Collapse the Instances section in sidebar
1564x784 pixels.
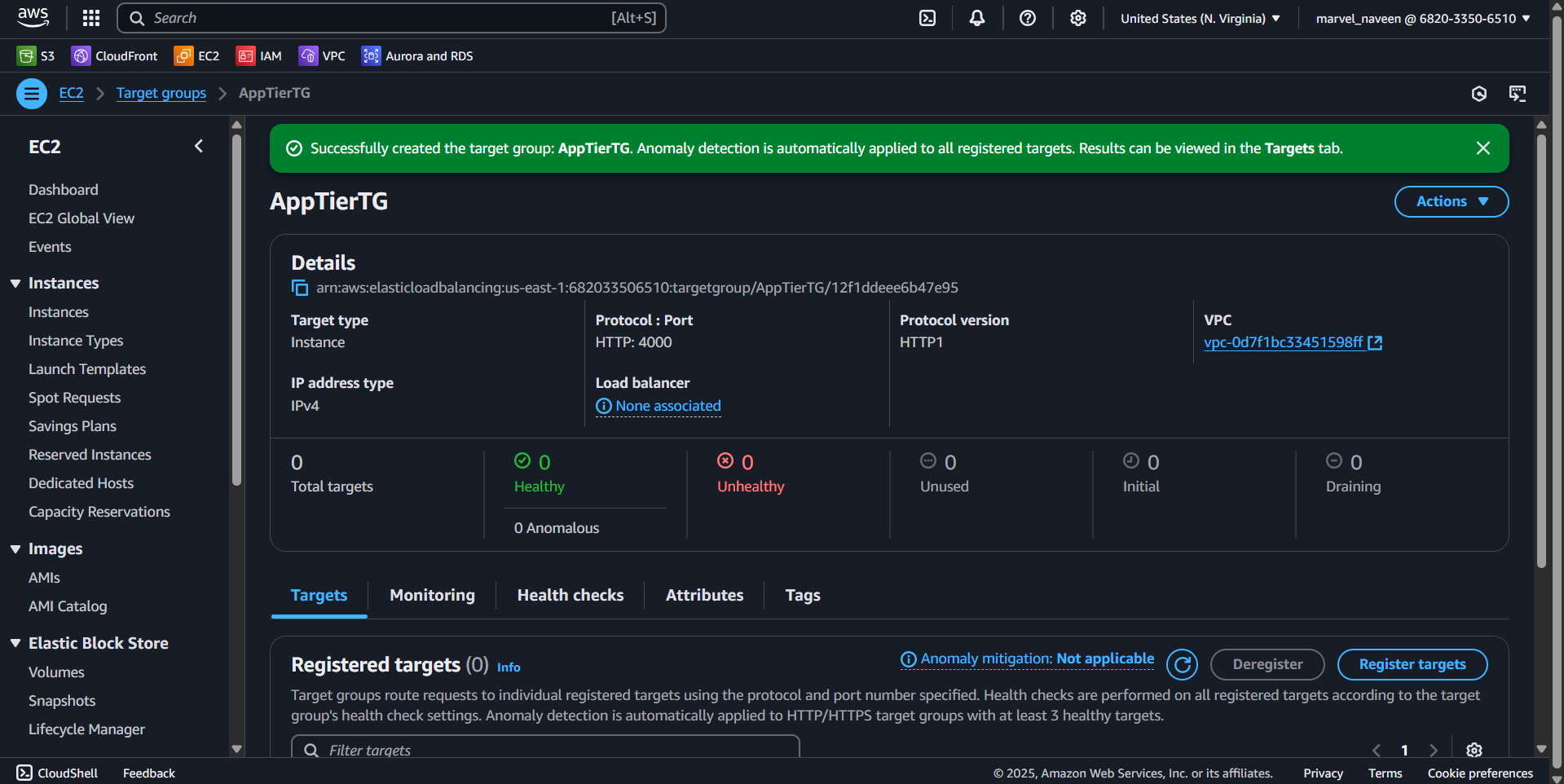(x=15, y=284)
